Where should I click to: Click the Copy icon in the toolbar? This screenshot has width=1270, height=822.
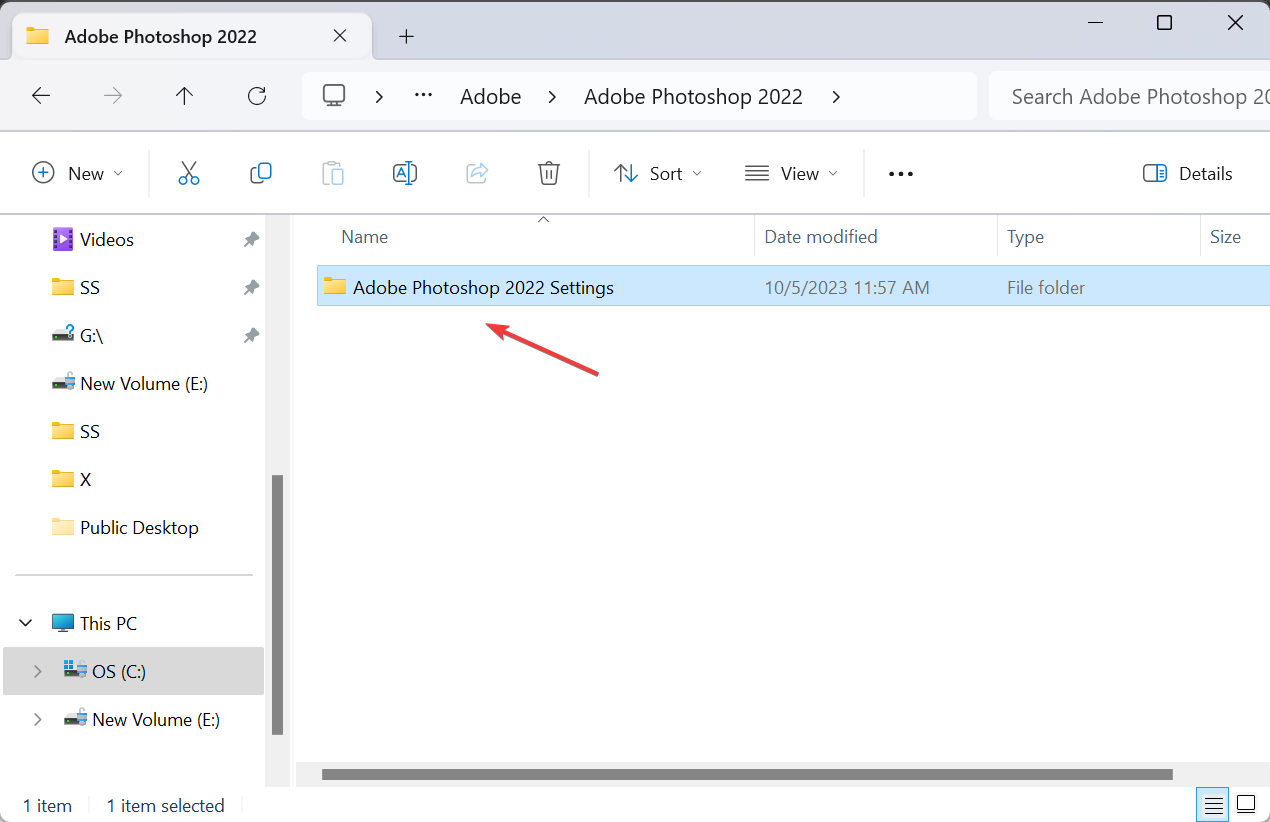[x=261, y=173]
